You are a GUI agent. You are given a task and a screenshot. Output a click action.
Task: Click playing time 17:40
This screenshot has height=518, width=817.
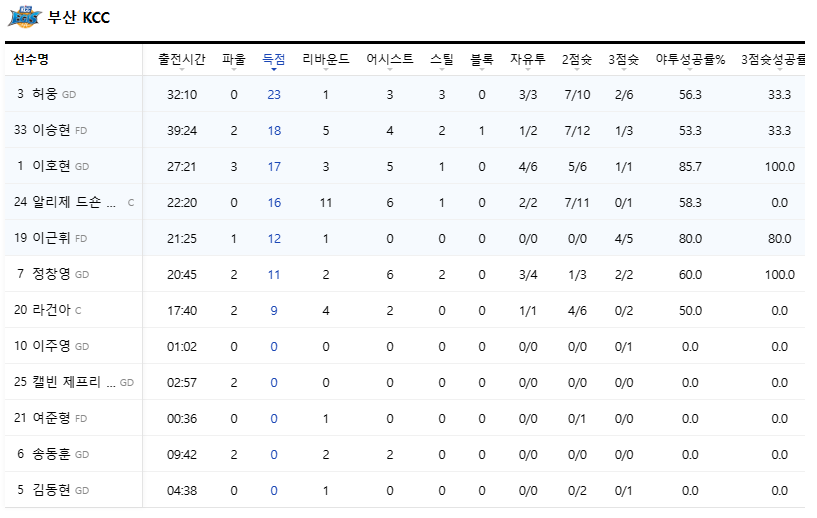pos(182,311)
